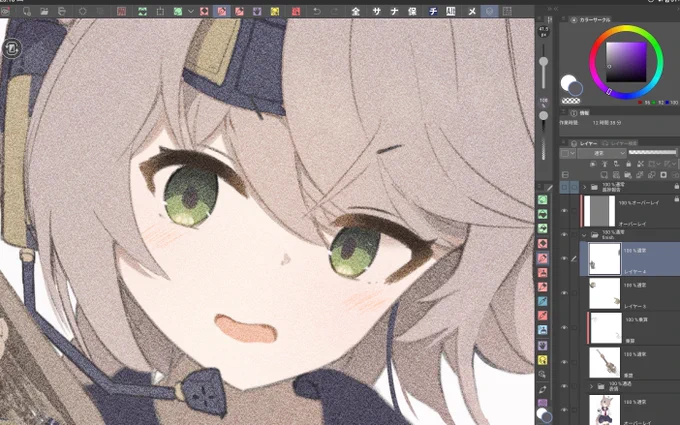
Task: Switch to the レイヤー検索 tab
Action: (x=620, y=143)
